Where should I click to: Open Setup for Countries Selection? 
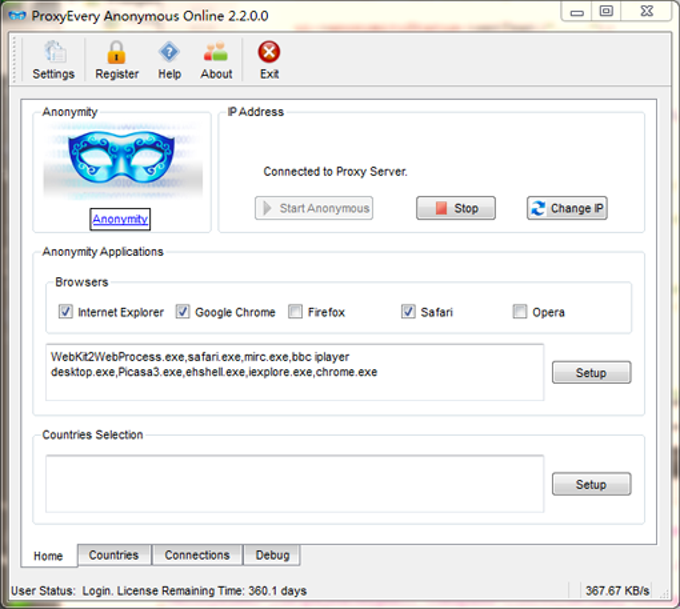[x=591, y=484]
